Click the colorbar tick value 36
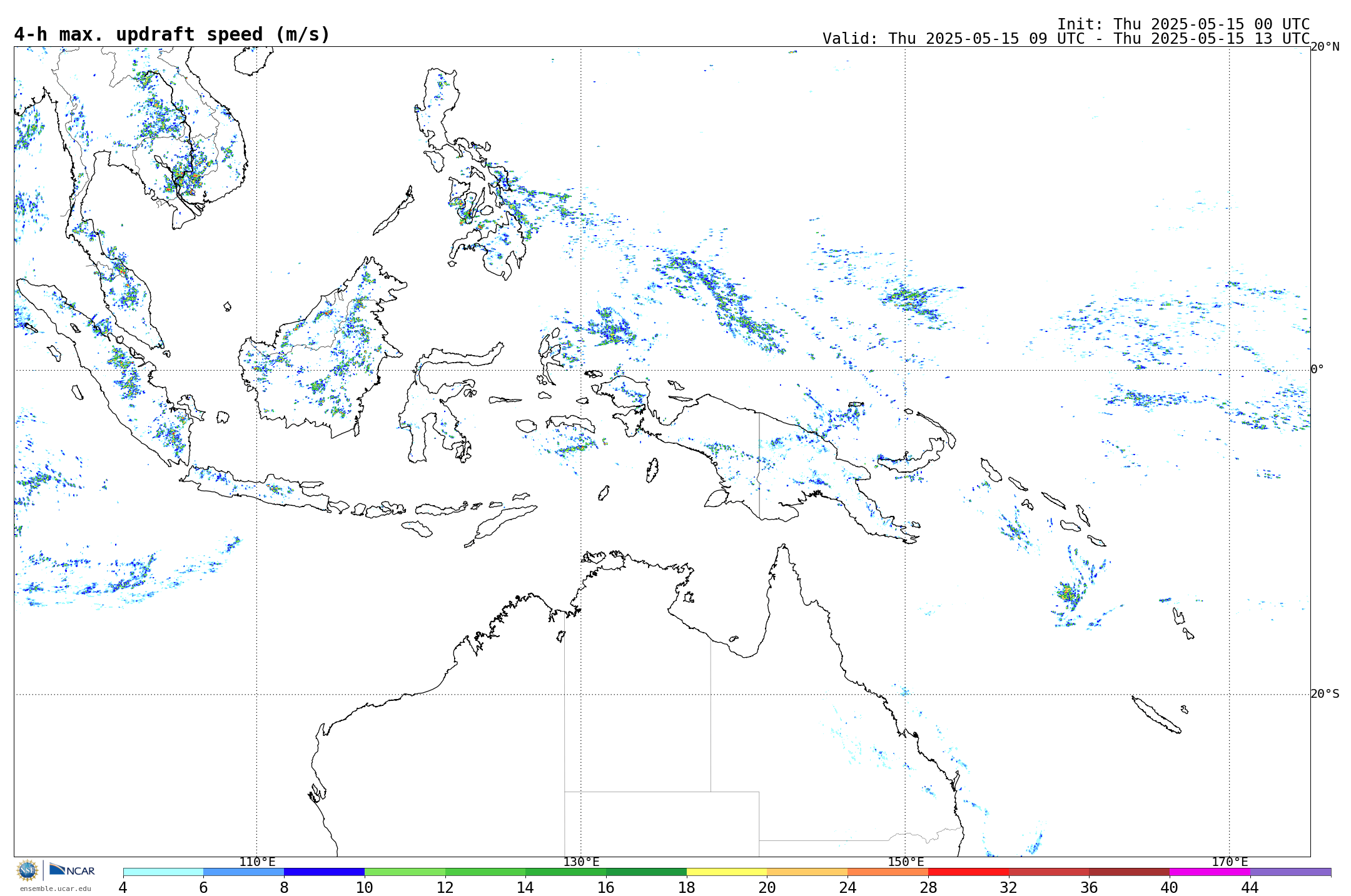This screenshot has height=896, width=1351. pos(1089,887)
